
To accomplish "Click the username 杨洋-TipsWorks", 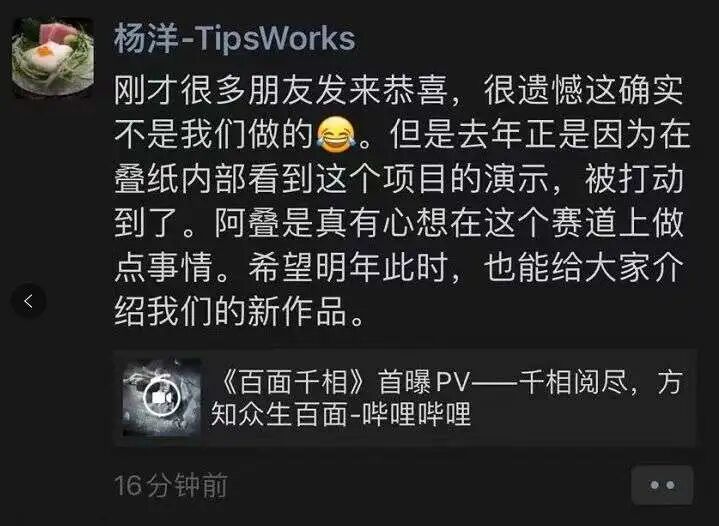I will tap(234, 39).
